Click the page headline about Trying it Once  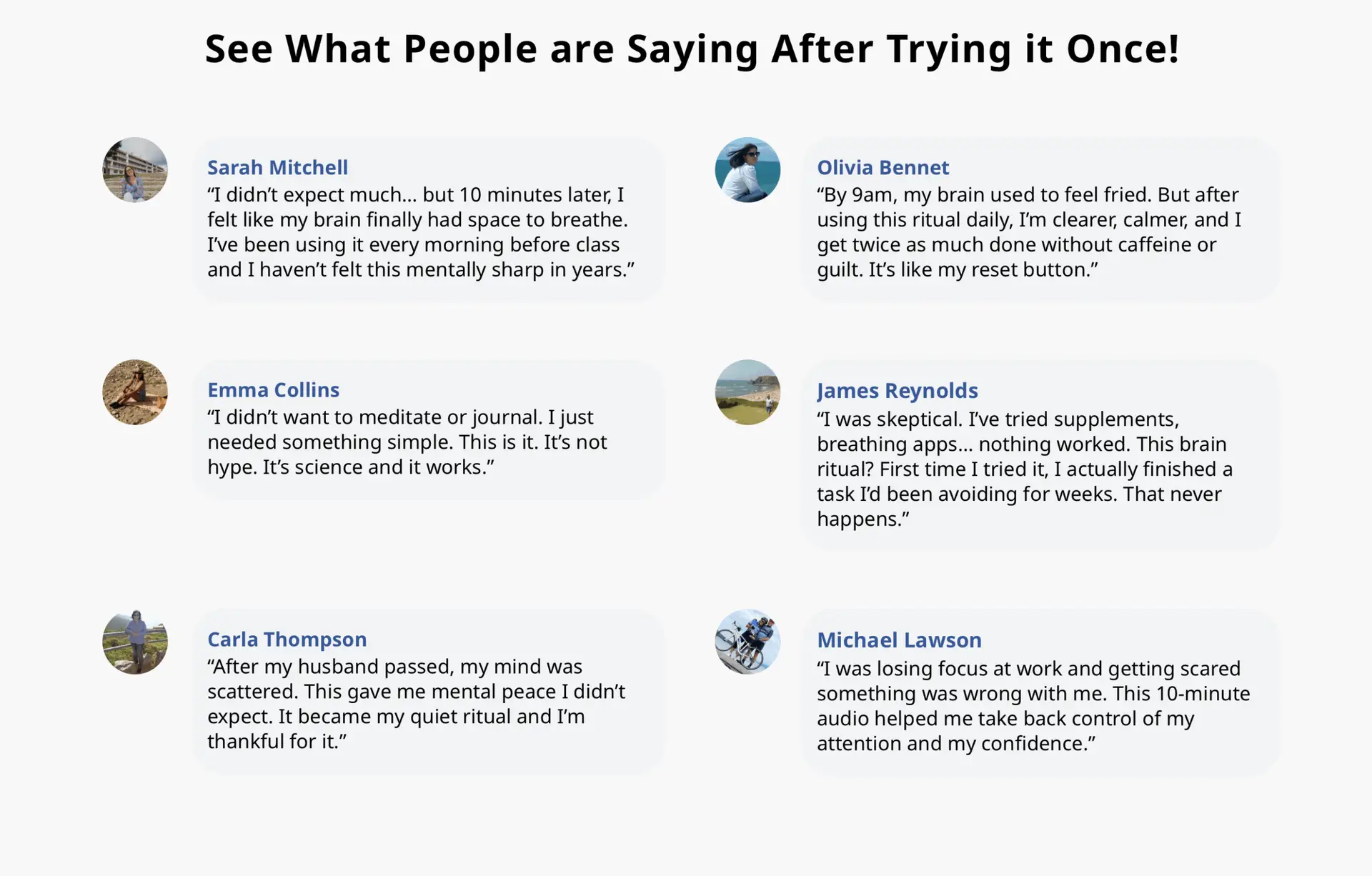[692, 49]
